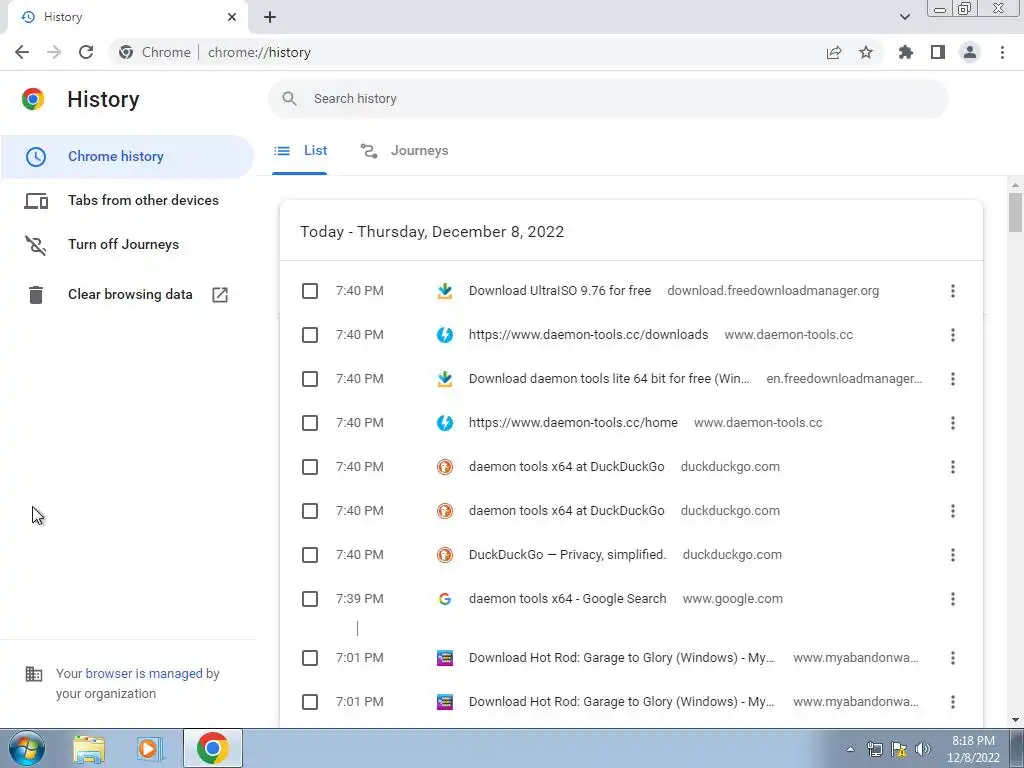Open the Download UltraISO 9.76 for free link
1024x768 pixels.
560,291
